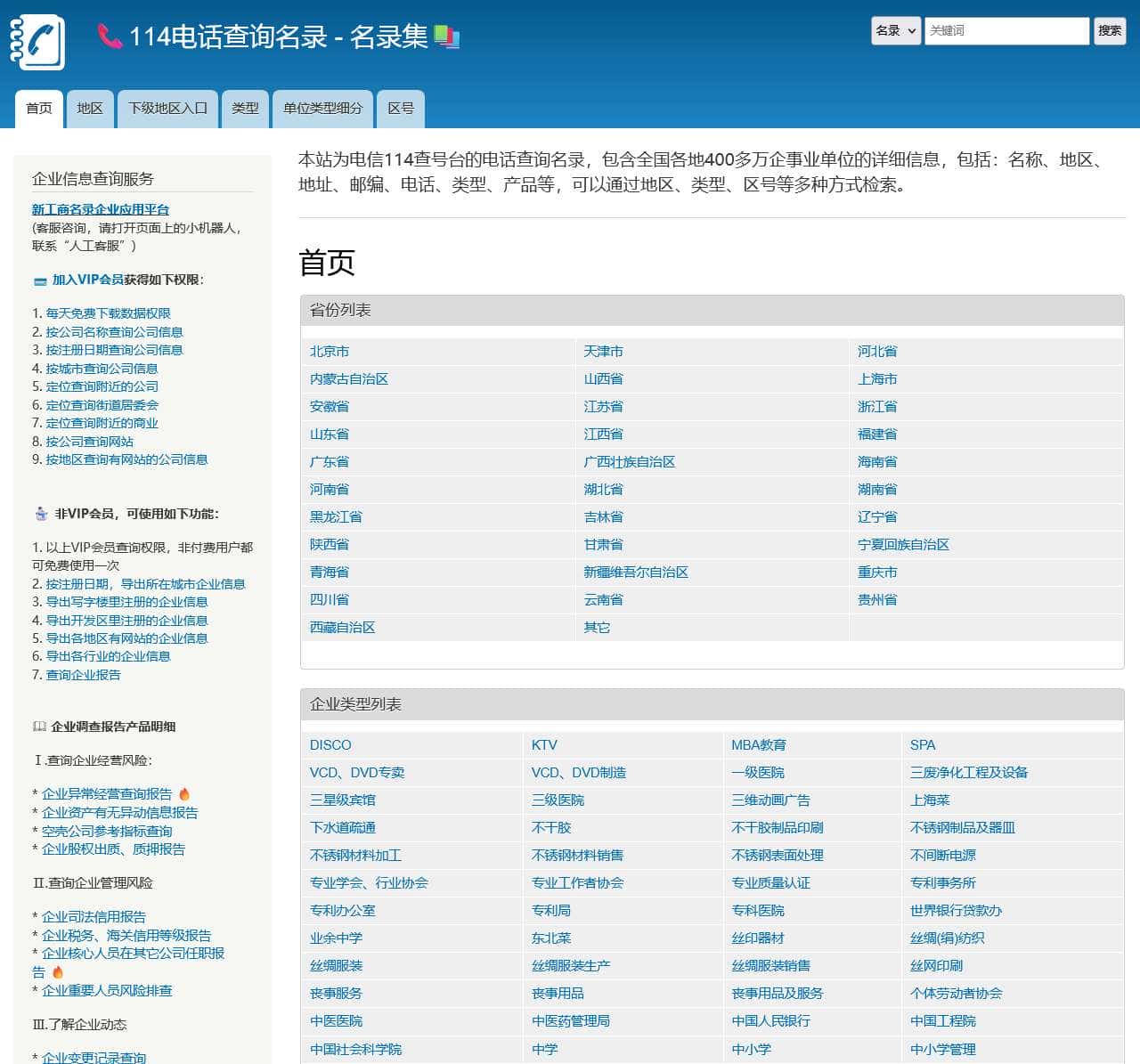The height and width of the screenshot is (1064, 1140).
Task: Select the KTV enterprise type link
Action: tap(544, 745)
